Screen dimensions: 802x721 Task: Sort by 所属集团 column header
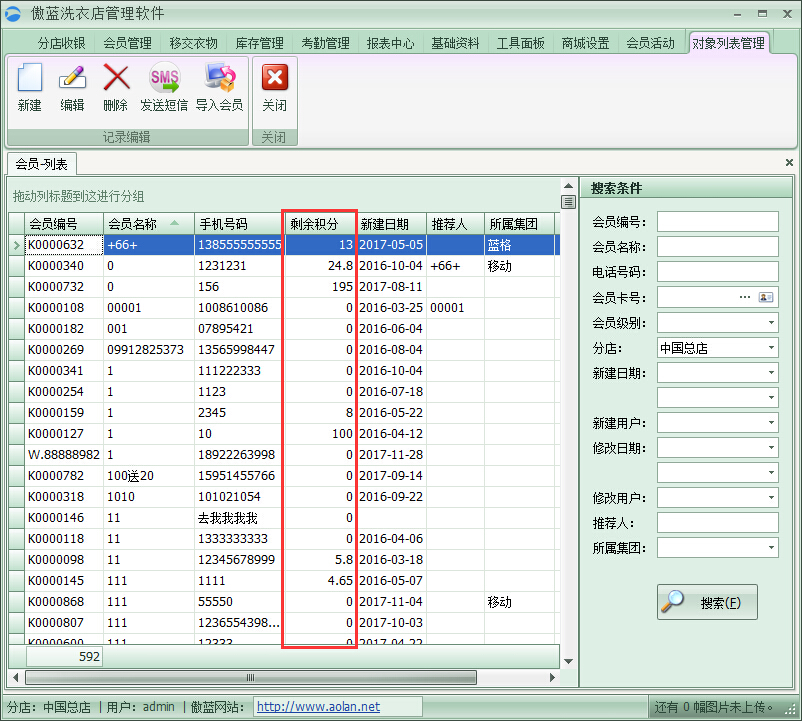click(519, 223)
